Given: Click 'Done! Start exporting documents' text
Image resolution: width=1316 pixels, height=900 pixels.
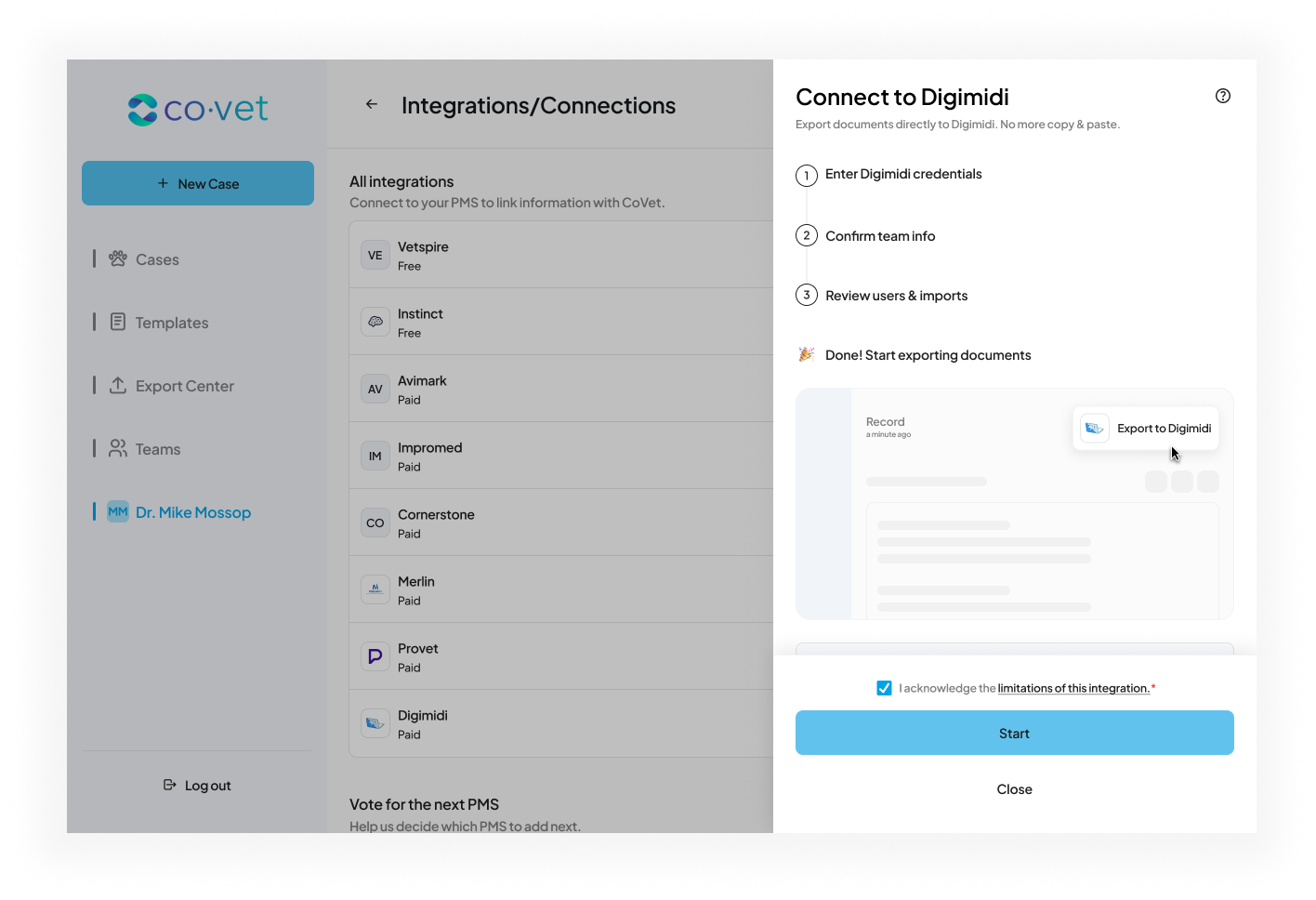Looking at the screenshot, I should (928, 355).
